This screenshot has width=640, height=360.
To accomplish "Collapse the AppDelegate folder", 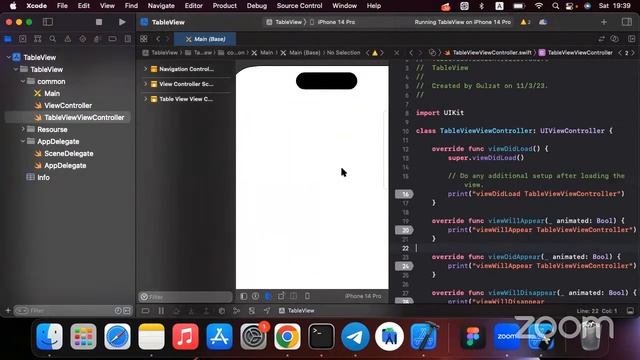I will point(23,142).
